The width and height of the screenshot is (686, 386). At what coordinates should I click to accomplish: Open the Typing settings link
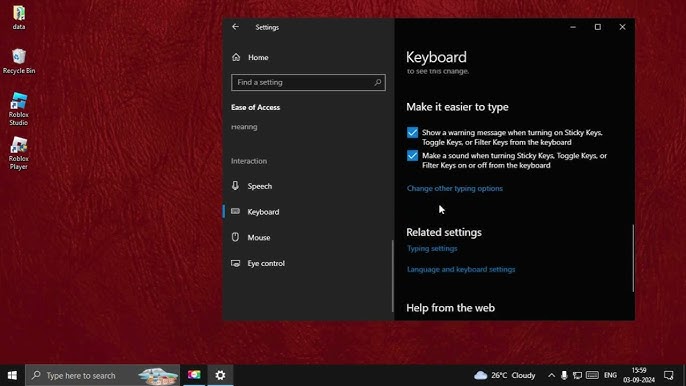432,249
